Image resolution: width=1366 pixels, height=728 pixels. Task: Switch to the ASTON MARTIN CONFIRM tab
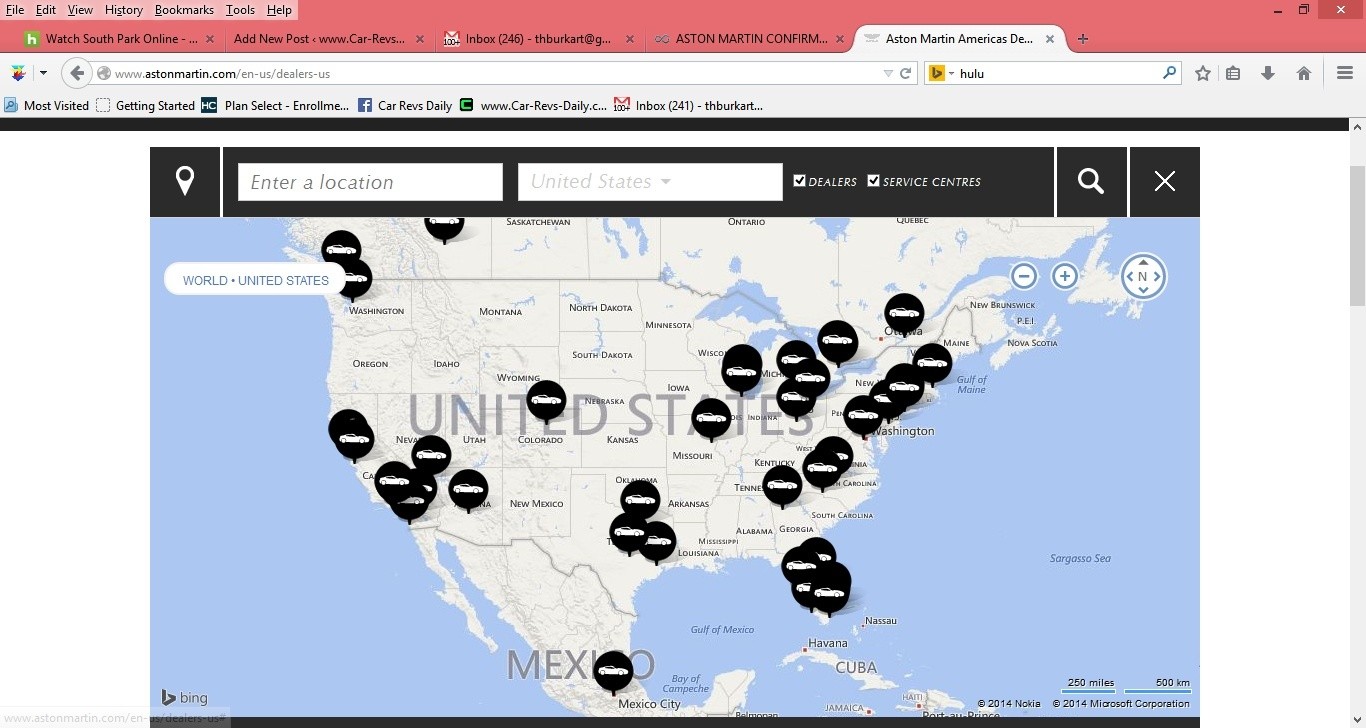click(751, 39)
